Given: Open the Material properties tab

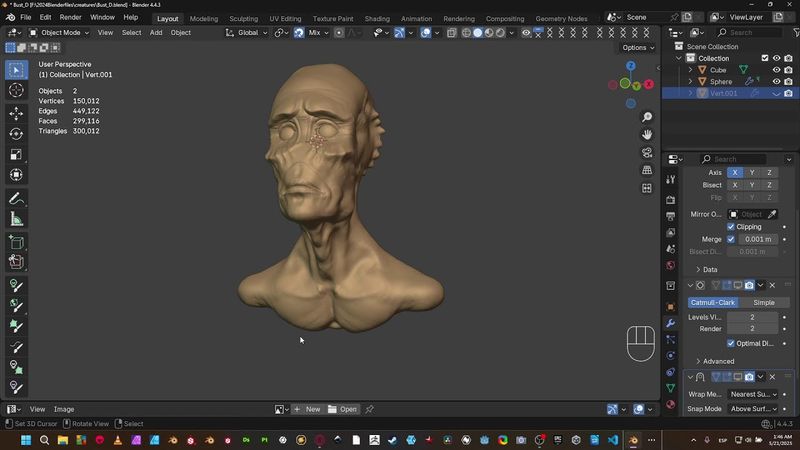Looking at the screenshot, I should (x=670, y=405).
